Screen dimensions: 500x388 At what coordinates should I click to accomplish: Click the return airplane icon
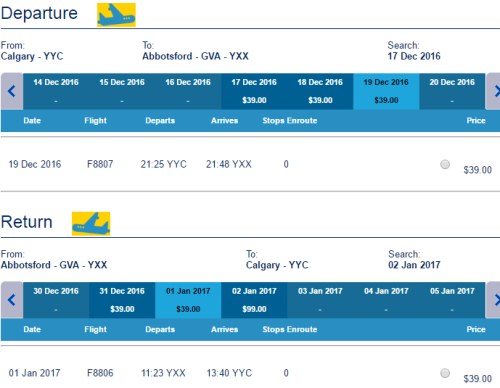click(x=91, y=224)
